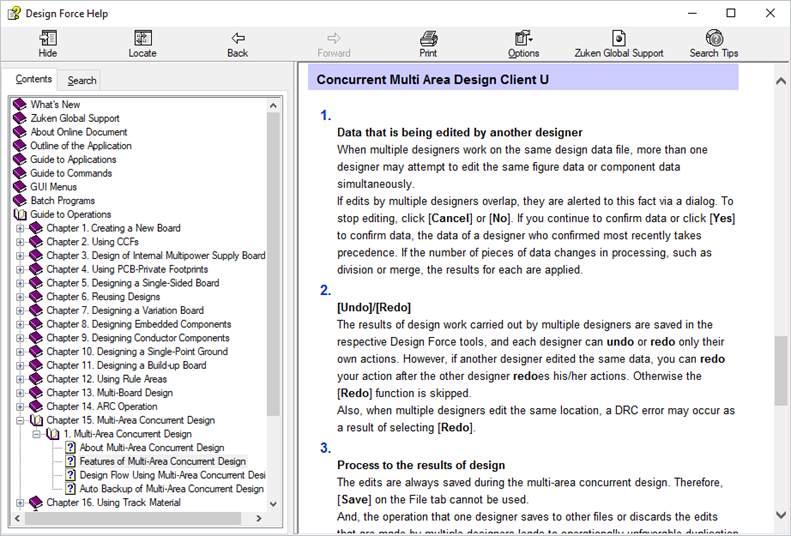Click the heading 'Data that is being edited by another designer'

point(460,133)
